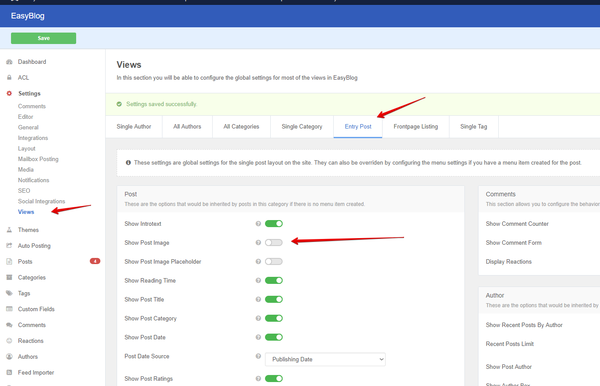The height and width of the screenshot is (386, 600).
Task: Open the Media settings link
Action: click(x=26, y=169)
